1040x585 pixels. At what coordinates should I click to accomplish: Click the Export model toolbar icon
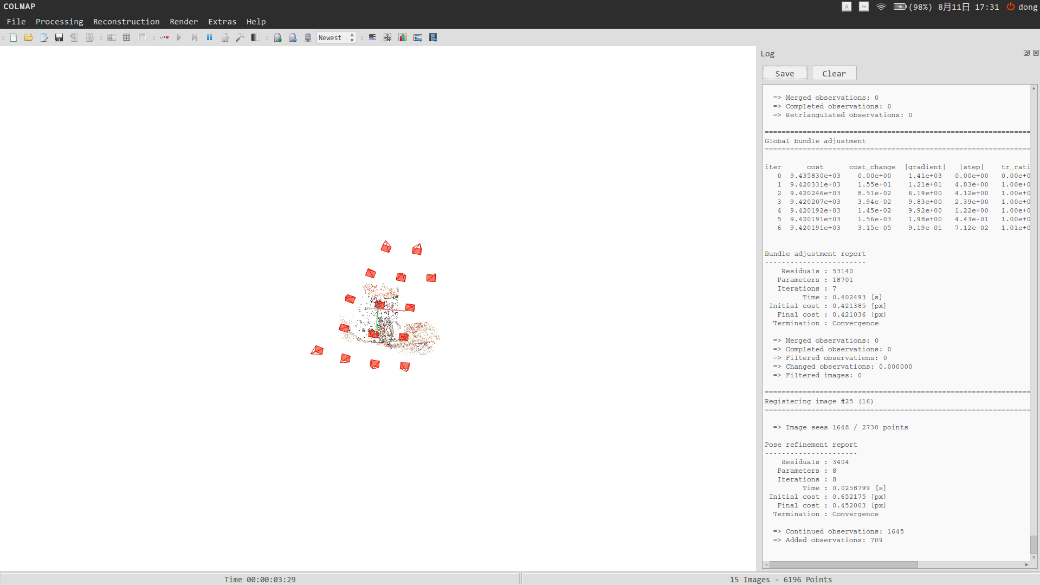pyautogui.click(x=90, y=38)
